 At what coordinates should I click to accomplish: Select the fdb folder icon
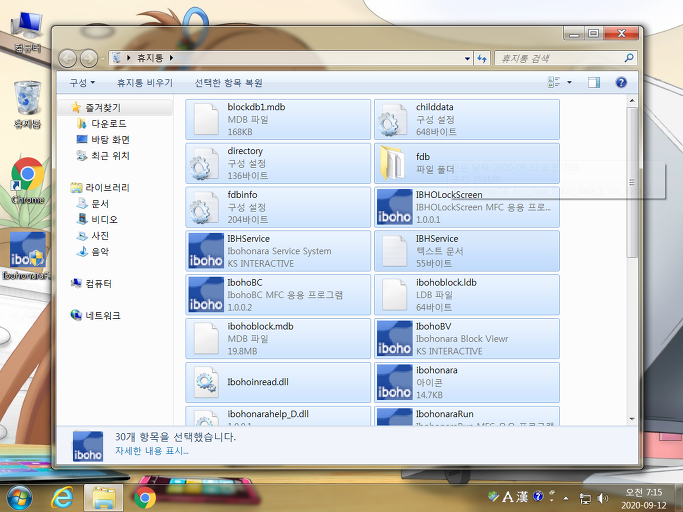[391, 163]
